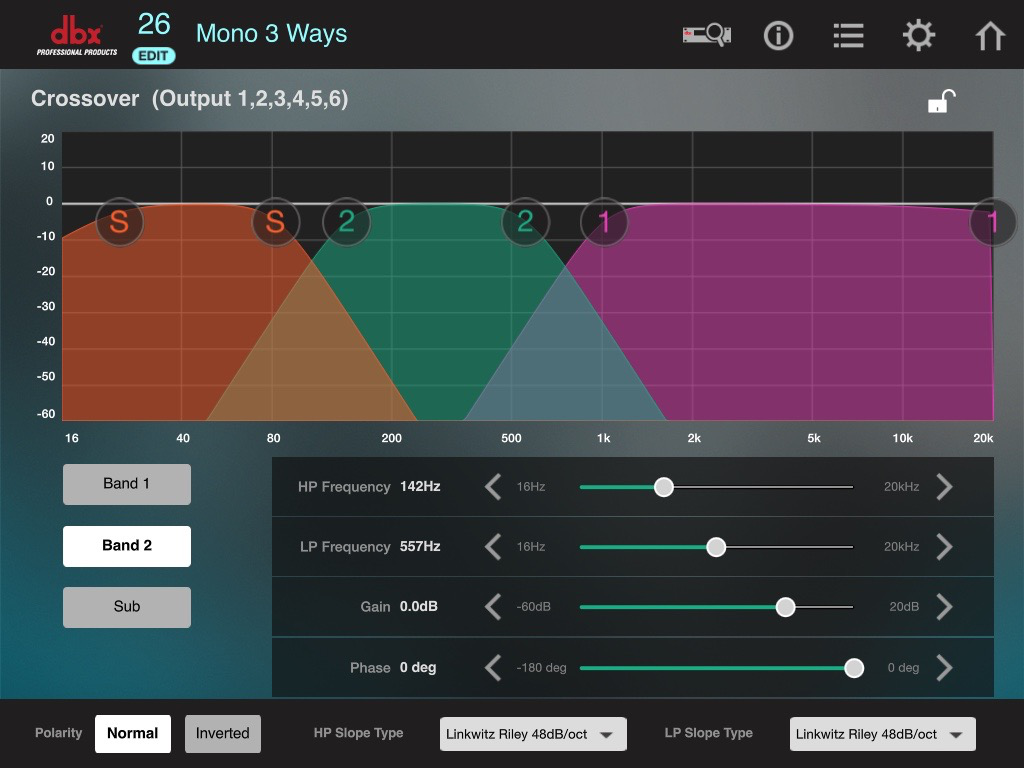Viewport: 1024px width, 768px height.
Task: Tap the EDIT badge under preset 26
Action: tap(153, 56)
